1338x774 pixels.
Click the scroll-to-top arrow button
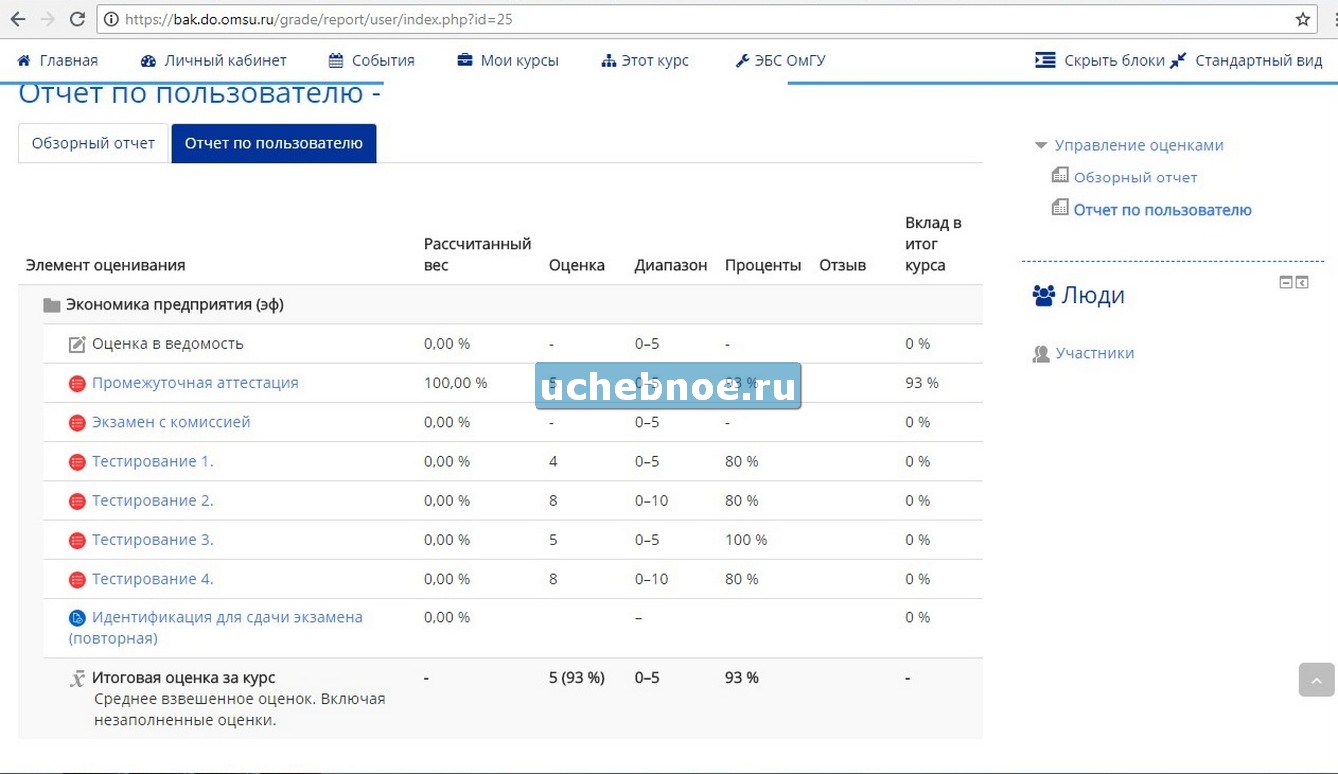(1316, 680)
